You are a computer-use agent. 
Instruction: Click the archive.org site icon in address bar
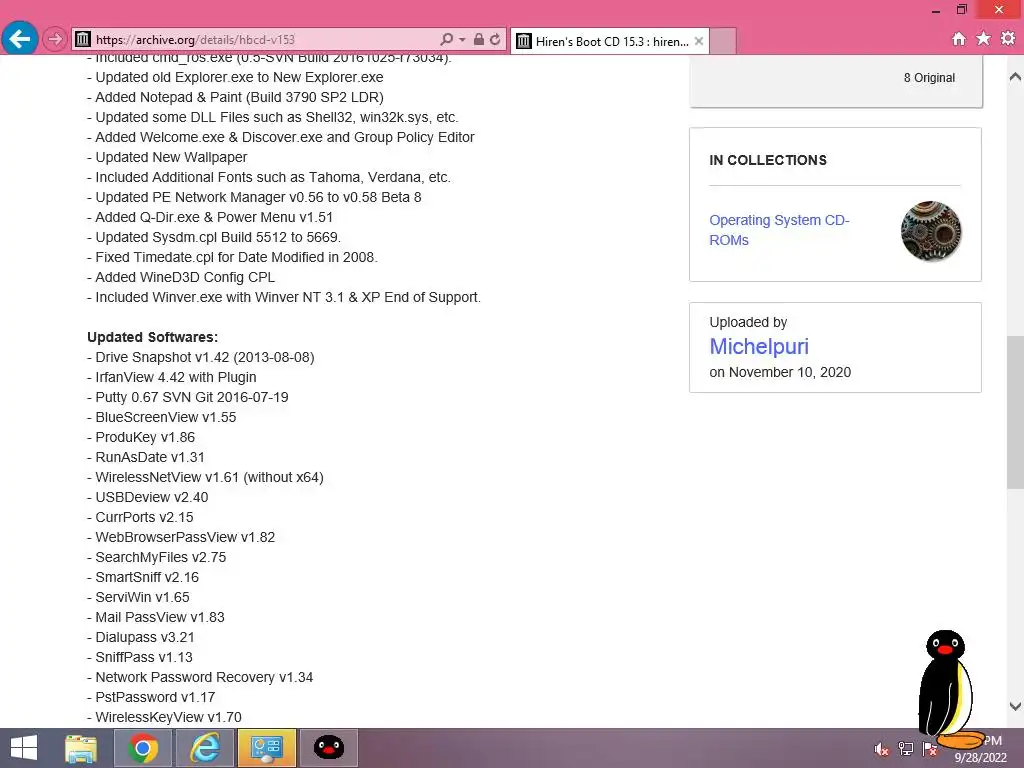[83, 40]
